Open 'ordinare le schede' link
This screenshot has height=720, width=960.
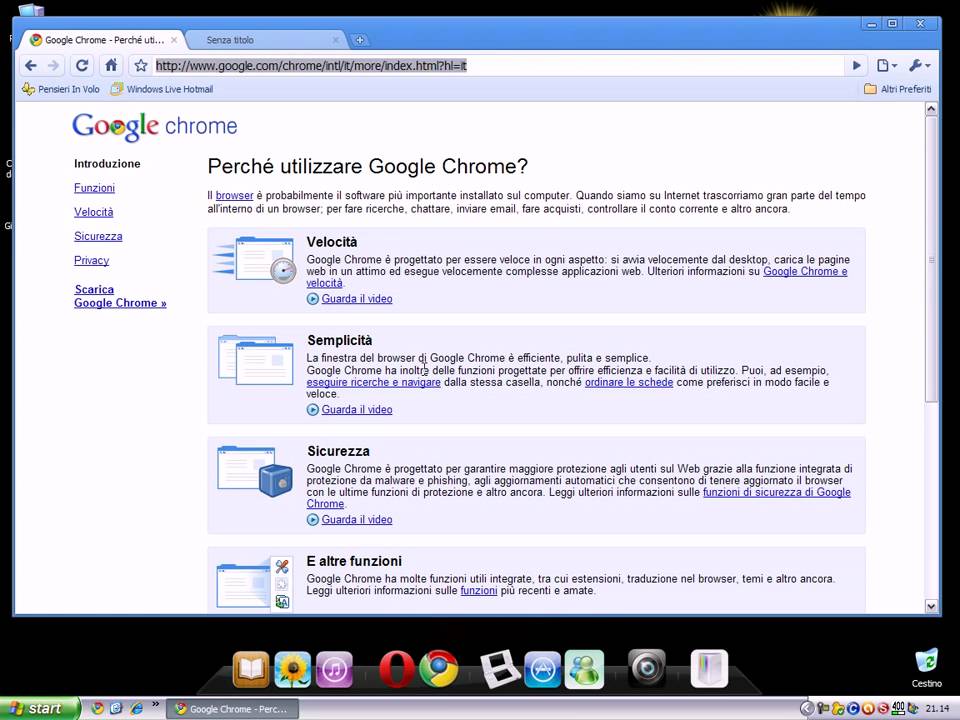tap(629, 382)
